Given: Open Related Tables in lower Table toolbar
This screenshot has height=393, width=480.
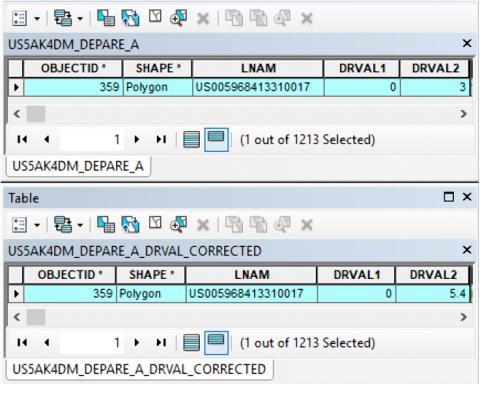Looking at the screenshot, I should point(63,225).
